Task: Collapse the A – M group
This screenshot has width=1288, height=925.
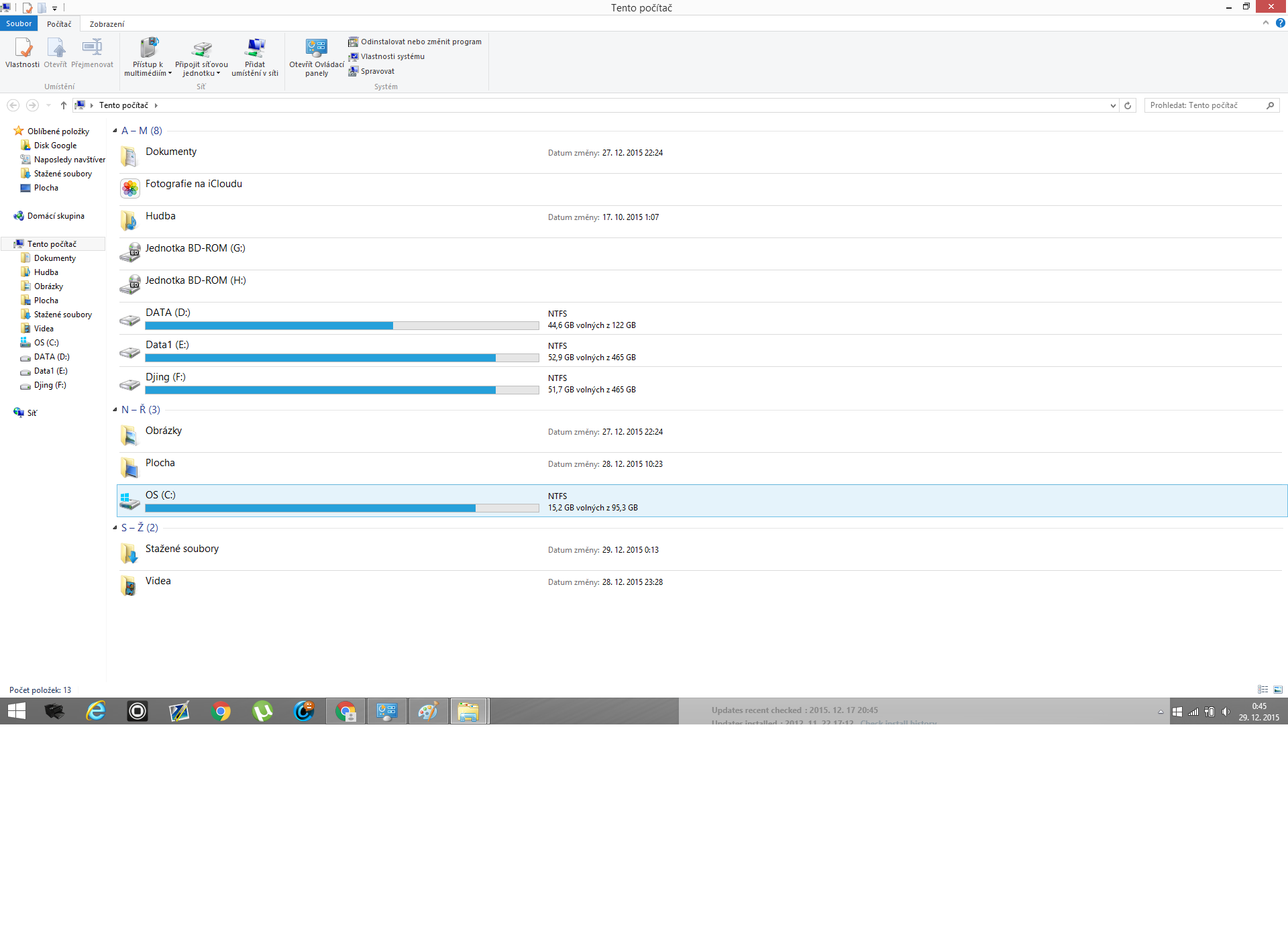Action: [x=115, y=131]
